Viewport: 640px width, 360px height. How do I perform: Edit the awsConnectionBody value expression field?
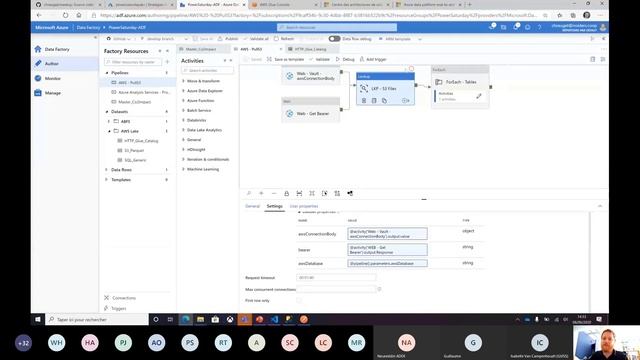pyautogui.click(x=387, y=233)
